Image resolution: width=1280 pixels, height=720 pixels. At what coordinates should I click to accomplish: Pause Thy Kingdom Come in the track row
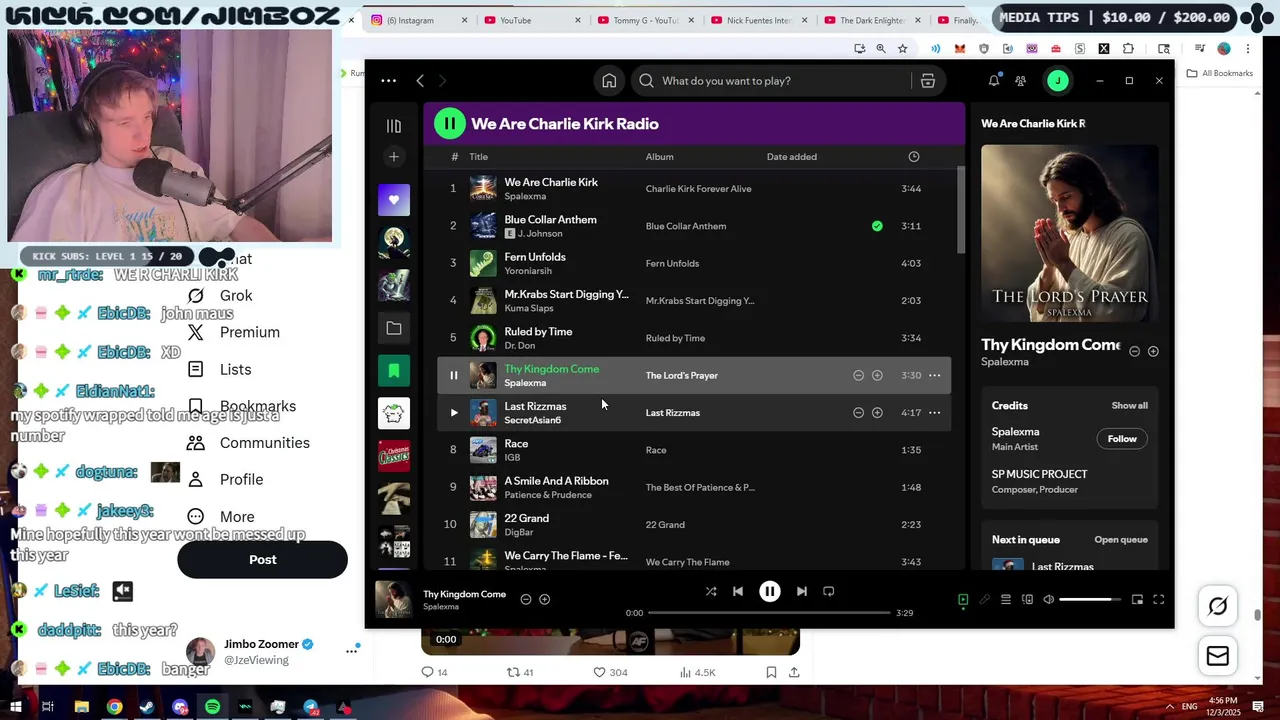[x=453, y=376]
